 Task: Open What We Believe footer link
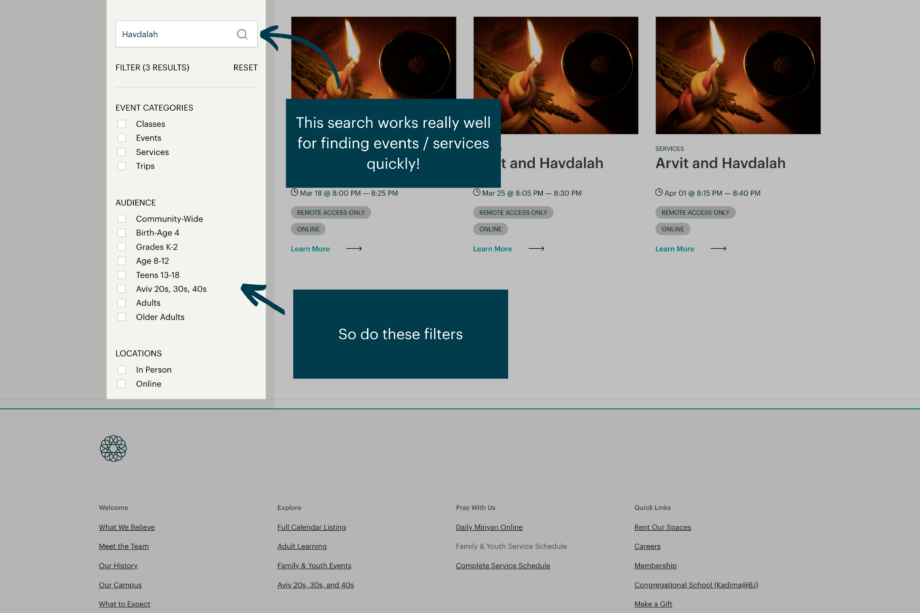[x=127, y=527]
